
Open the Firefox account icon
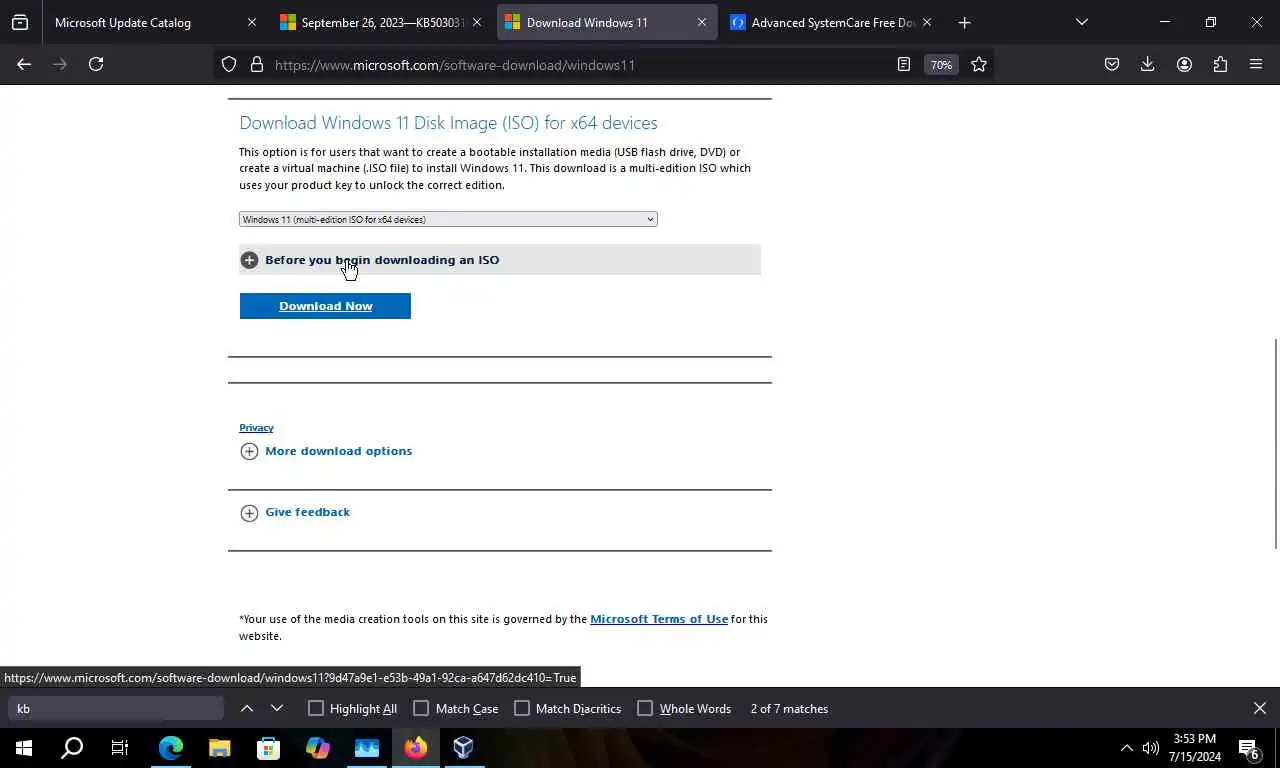[x=1184, y=64]
